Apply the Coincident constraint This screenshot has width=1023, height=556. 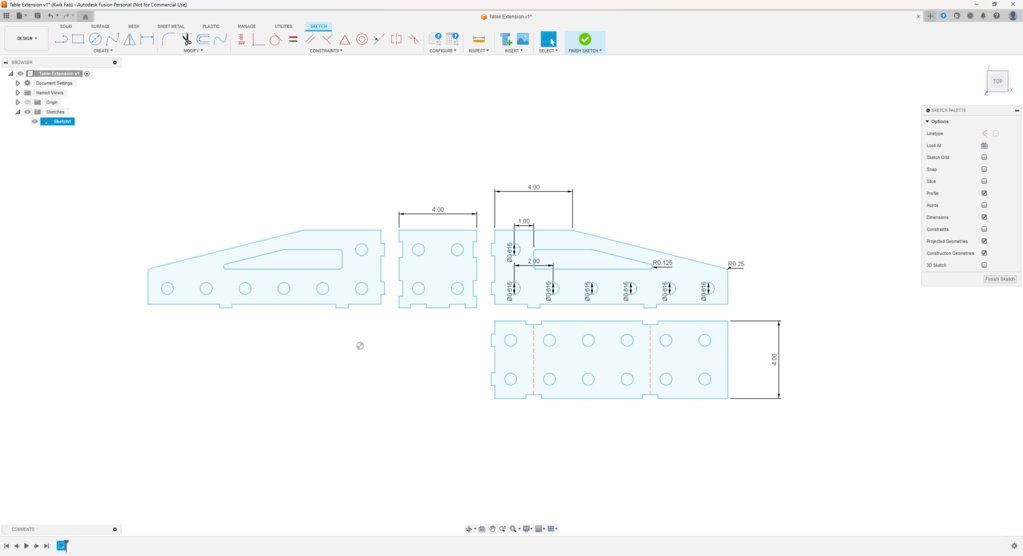[x=258, y=40]
